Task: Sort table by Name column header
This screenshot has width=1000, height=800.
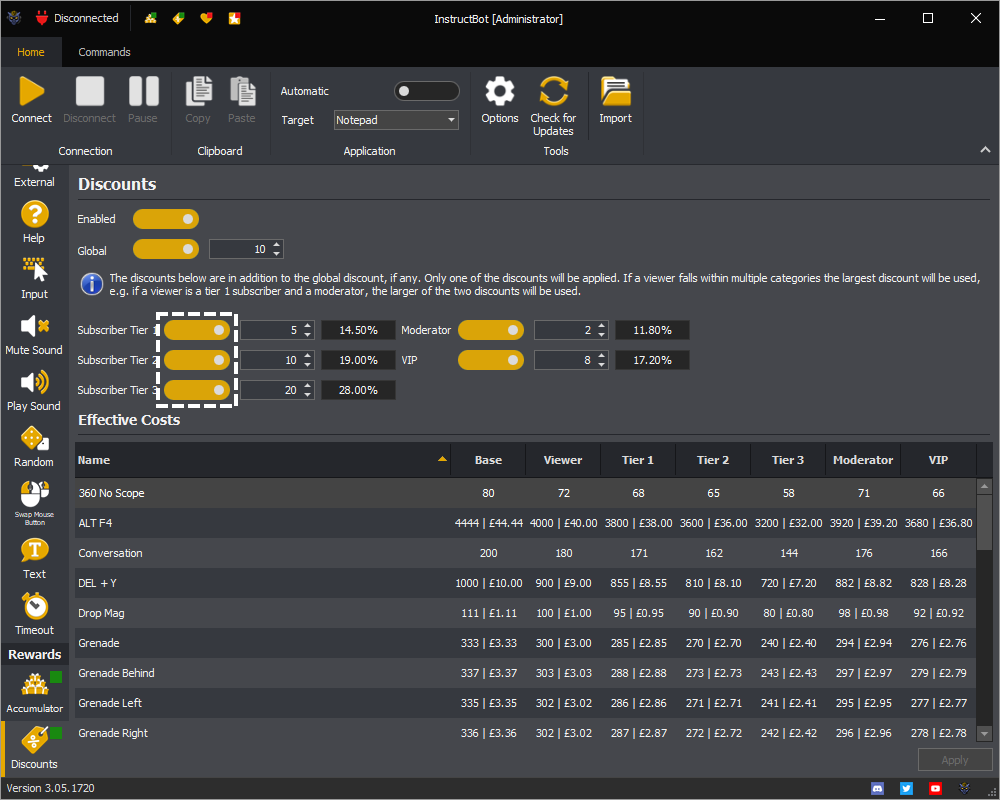Action: click(x=262, y=460)
